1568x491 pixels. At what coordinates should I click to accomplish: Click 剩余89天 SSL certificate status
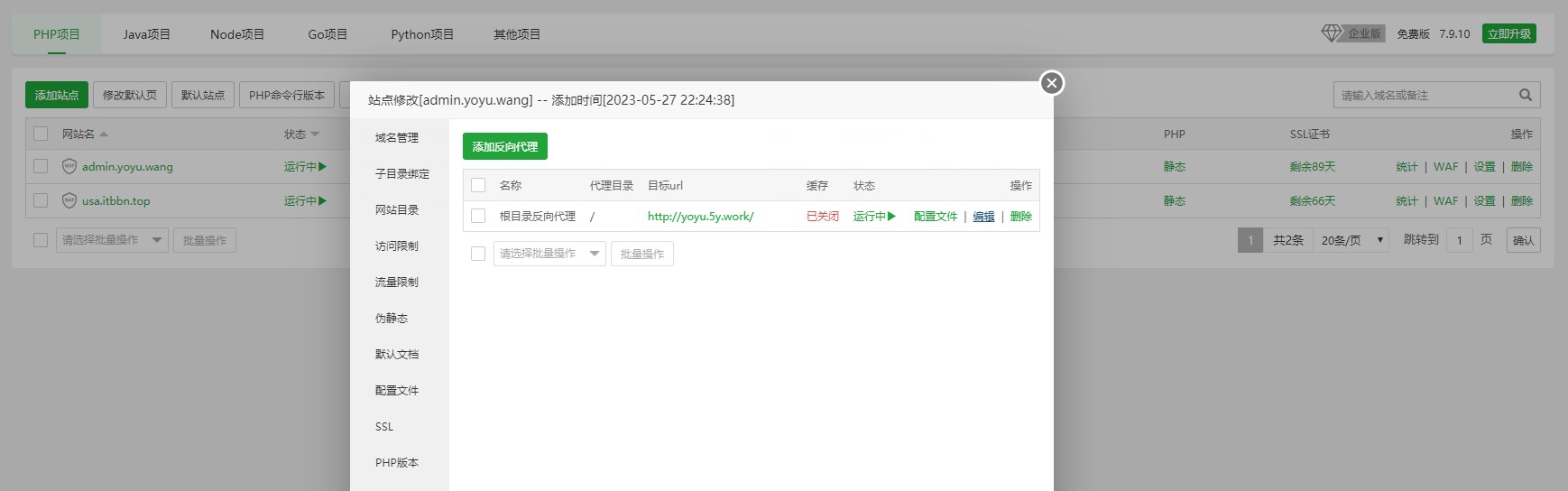1312,166
